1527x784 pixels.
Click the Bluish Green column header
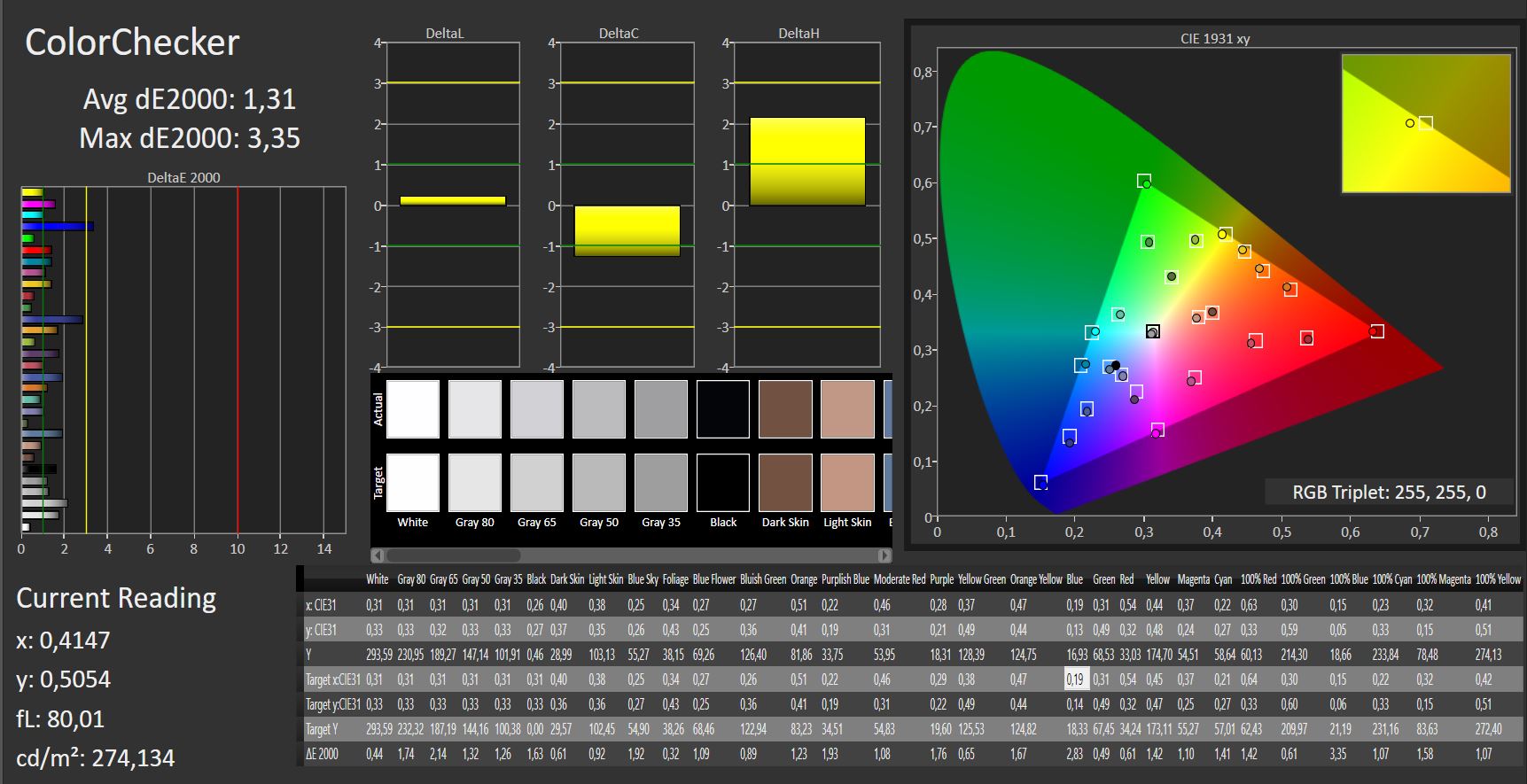763,579
